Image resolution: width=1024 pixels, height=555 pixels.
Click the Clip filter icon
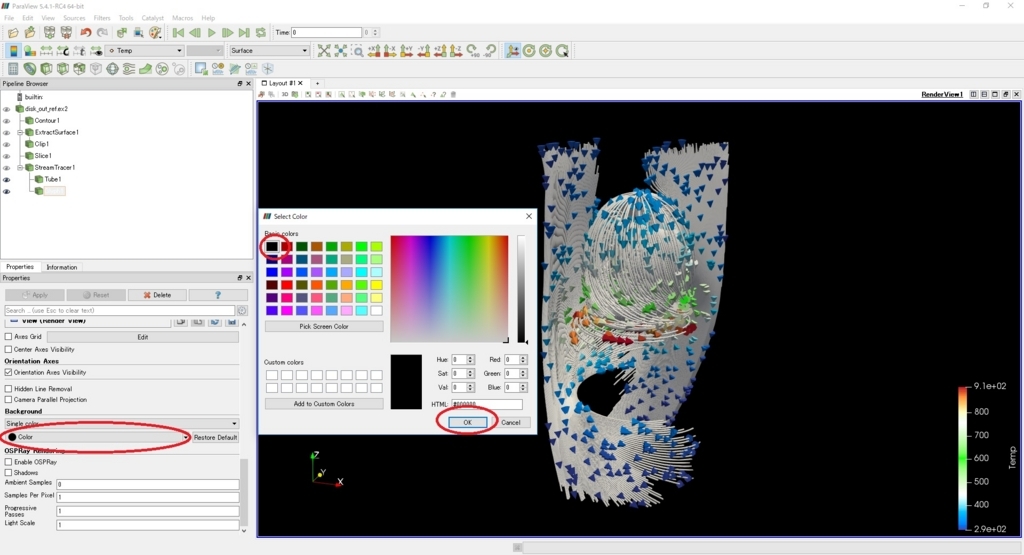pos(46,69)
